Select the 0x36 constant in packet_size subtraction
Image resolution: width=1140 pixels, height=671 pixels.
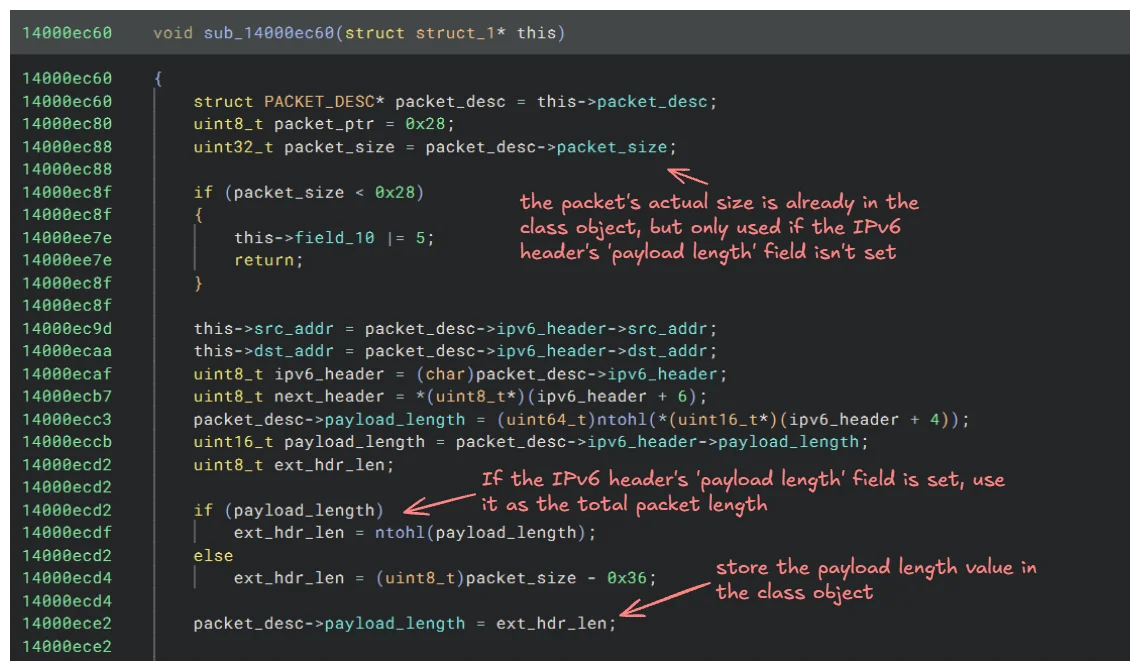[627, 578]
